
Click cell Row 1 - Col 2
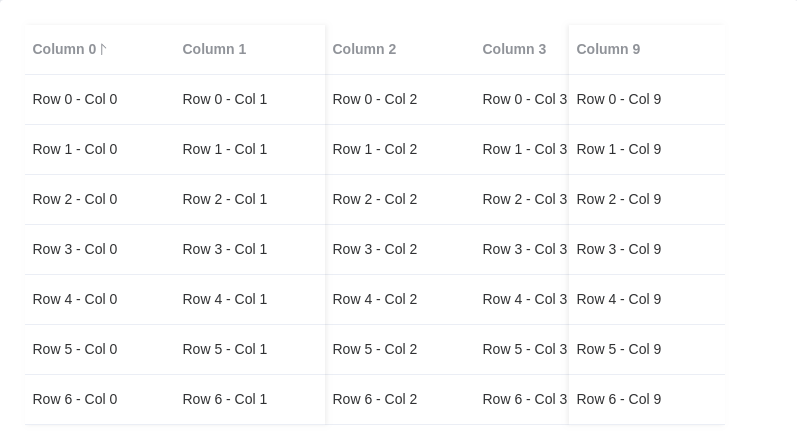[x=375, y=149]
